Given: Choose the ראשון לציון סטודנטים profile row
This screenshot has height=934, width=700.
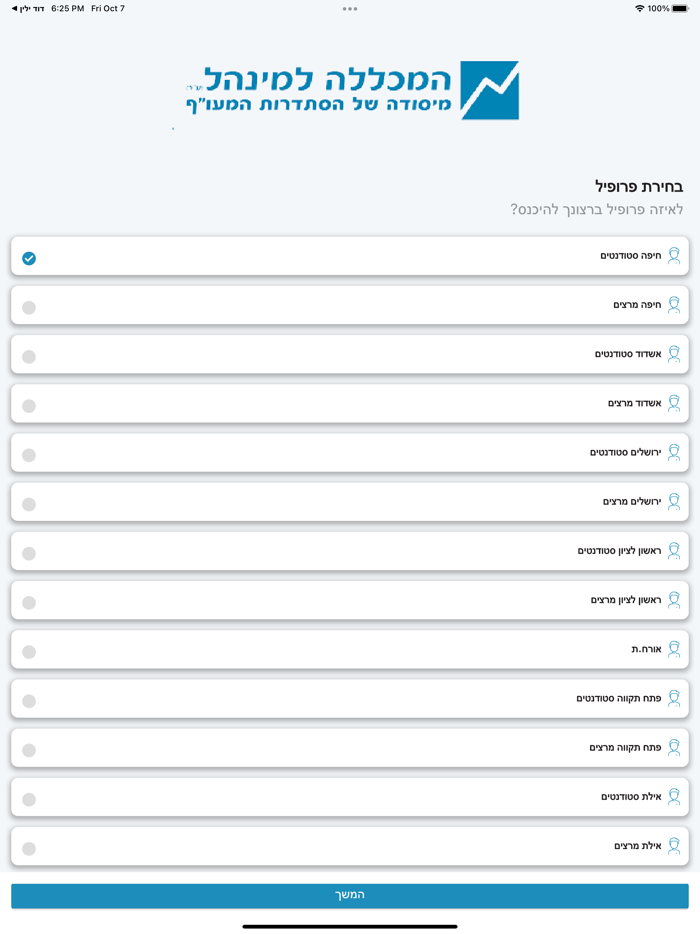Looking at the screenshot, I should click(x=350, y=551).
